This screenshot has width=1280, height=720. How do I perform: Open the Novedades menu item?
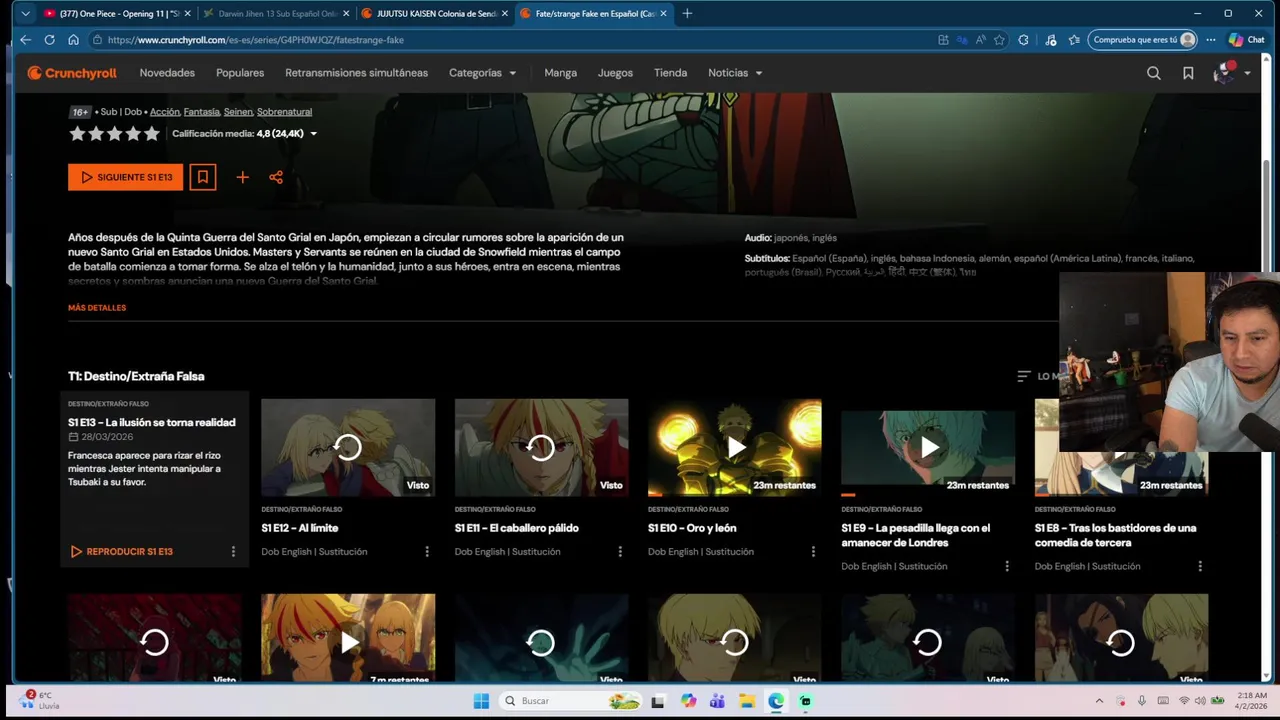(x=167, y=73)
